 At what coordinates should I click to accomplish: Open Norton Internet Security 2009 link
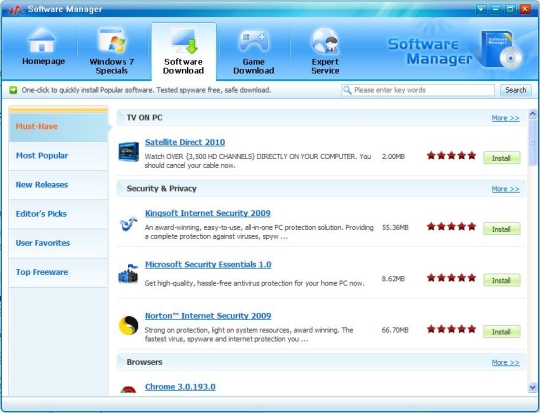(208, 316)
